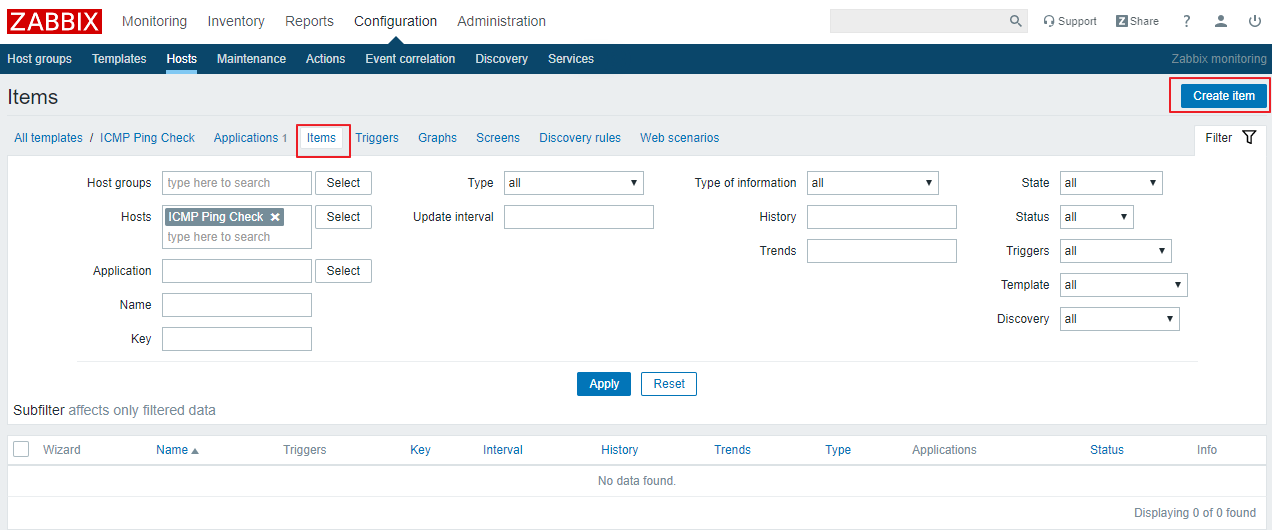This screenshot has width=1272, height=530.
Task: Click the search magnifier icon
Action: pyautogui.click(x=1016, y=21)
